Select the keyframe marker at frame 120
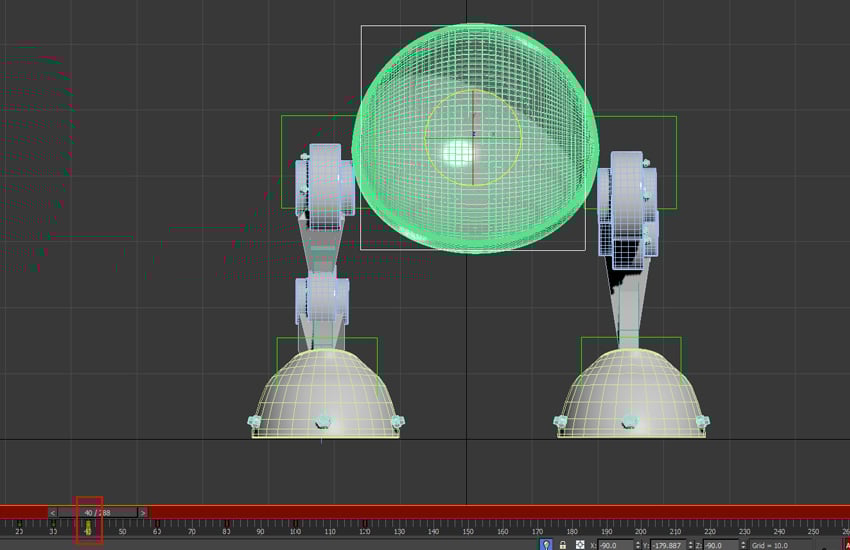This screenshot has width=850, height=550. [364, 524]
